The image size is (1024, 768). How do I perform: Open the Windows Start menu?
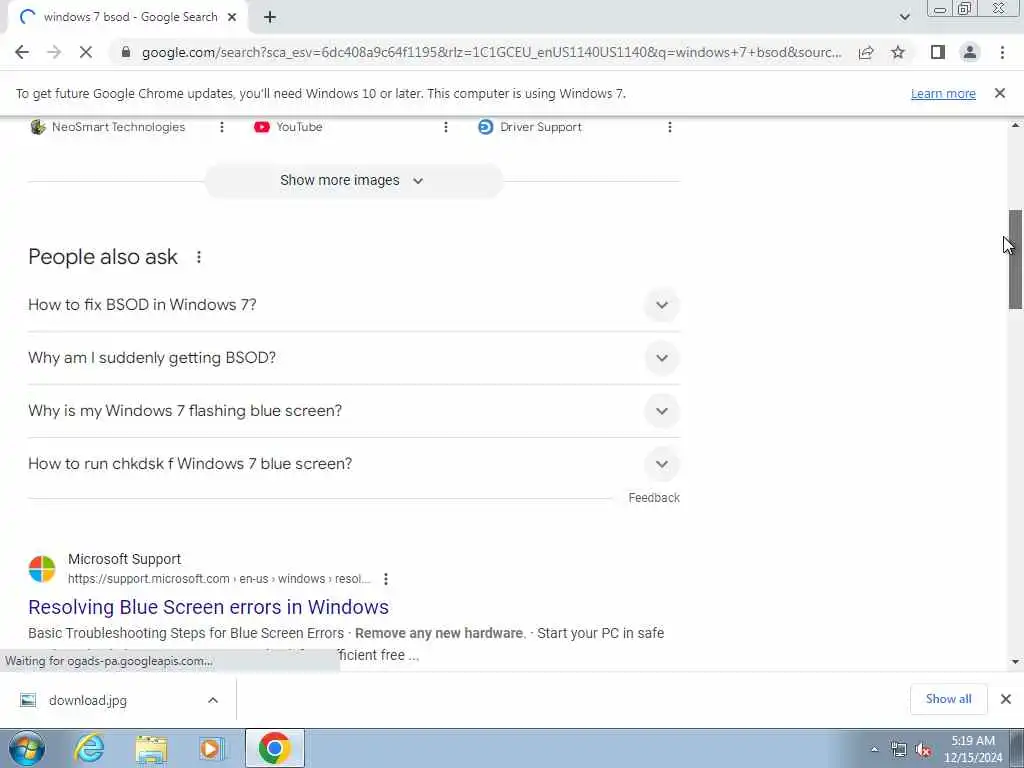click(27, 748)
